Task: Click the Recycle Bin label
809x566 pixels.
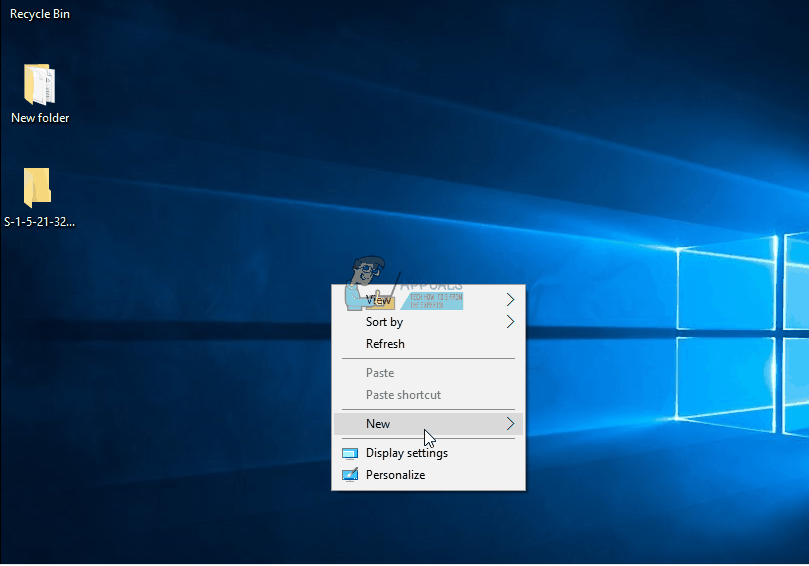Action: click(x=40, y=14)
